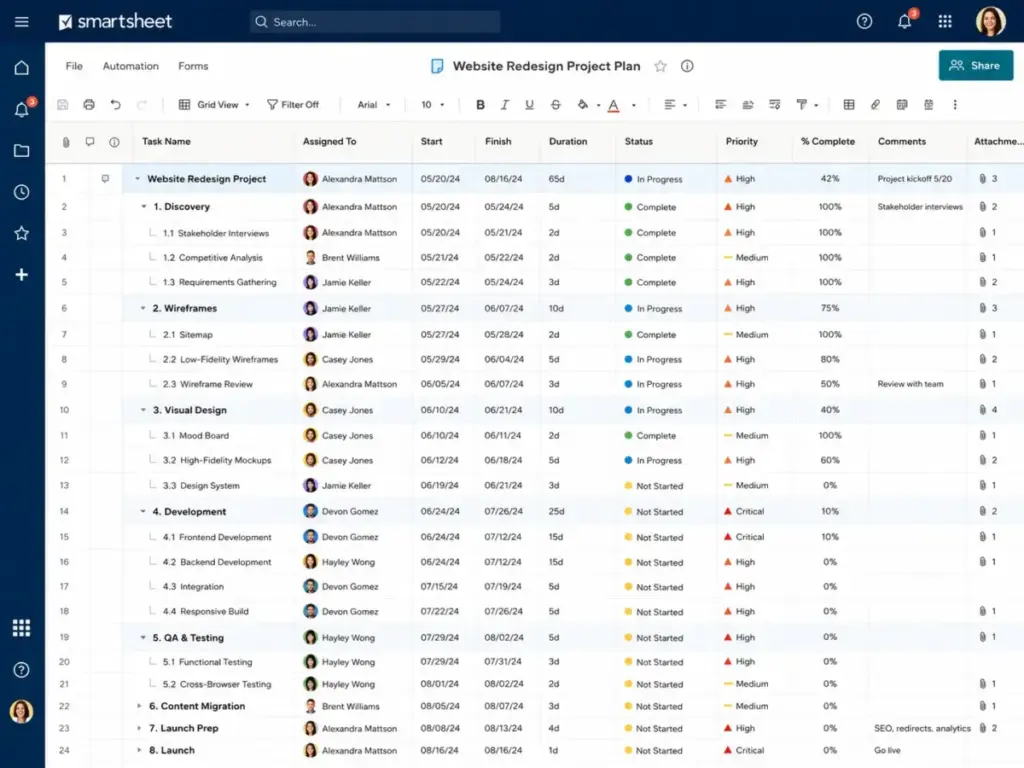Open the text color dropdown arrow
The height and width of the screenshot is (768, 1024).
[x=633, y=105]
